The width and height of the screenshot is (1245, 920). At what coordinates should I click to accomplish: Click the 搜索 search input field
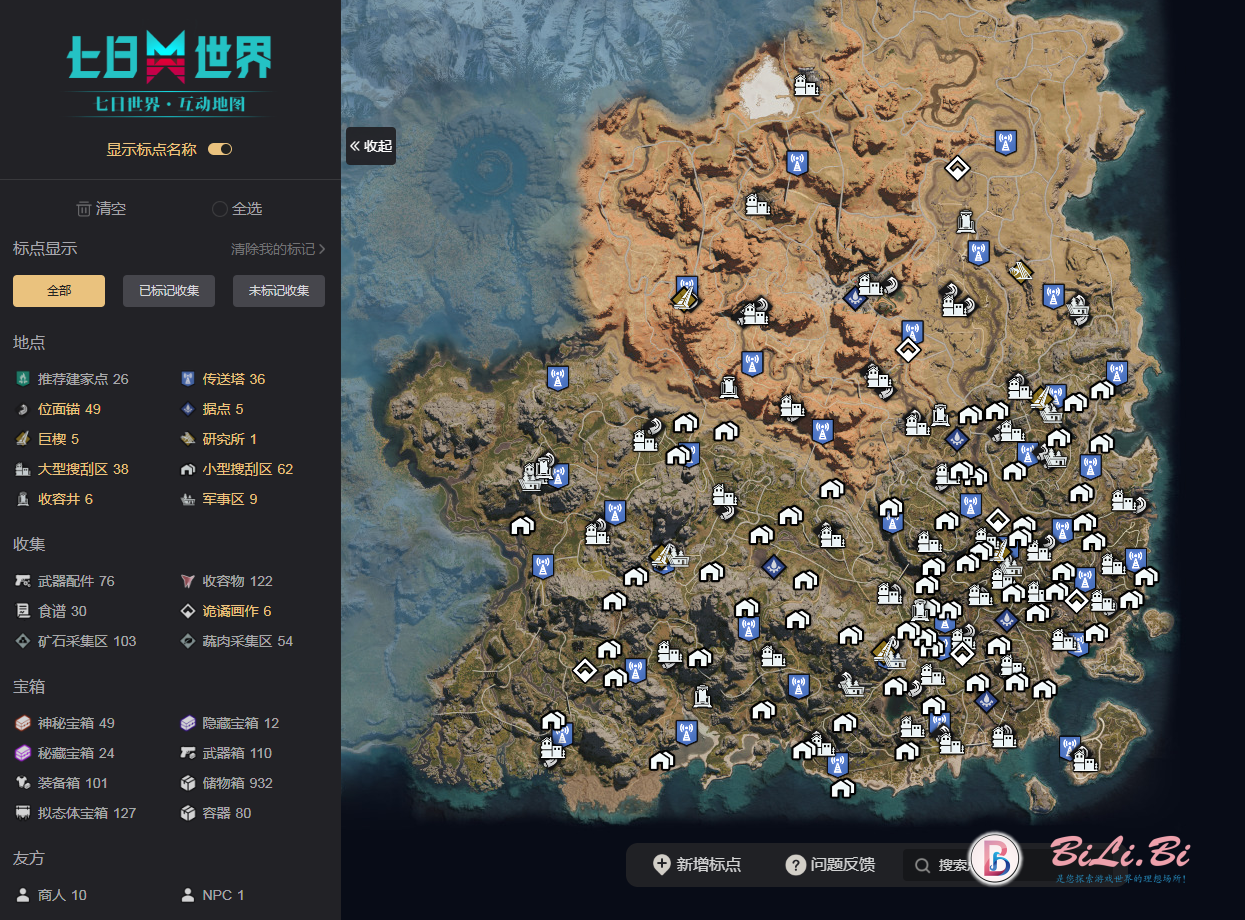(950, 865)
